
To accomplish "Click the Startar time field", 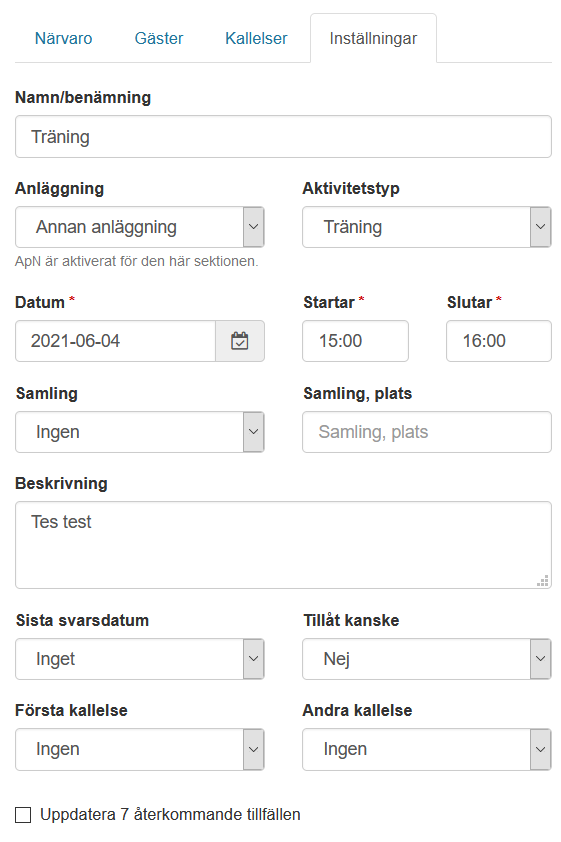I will [355, 341].
